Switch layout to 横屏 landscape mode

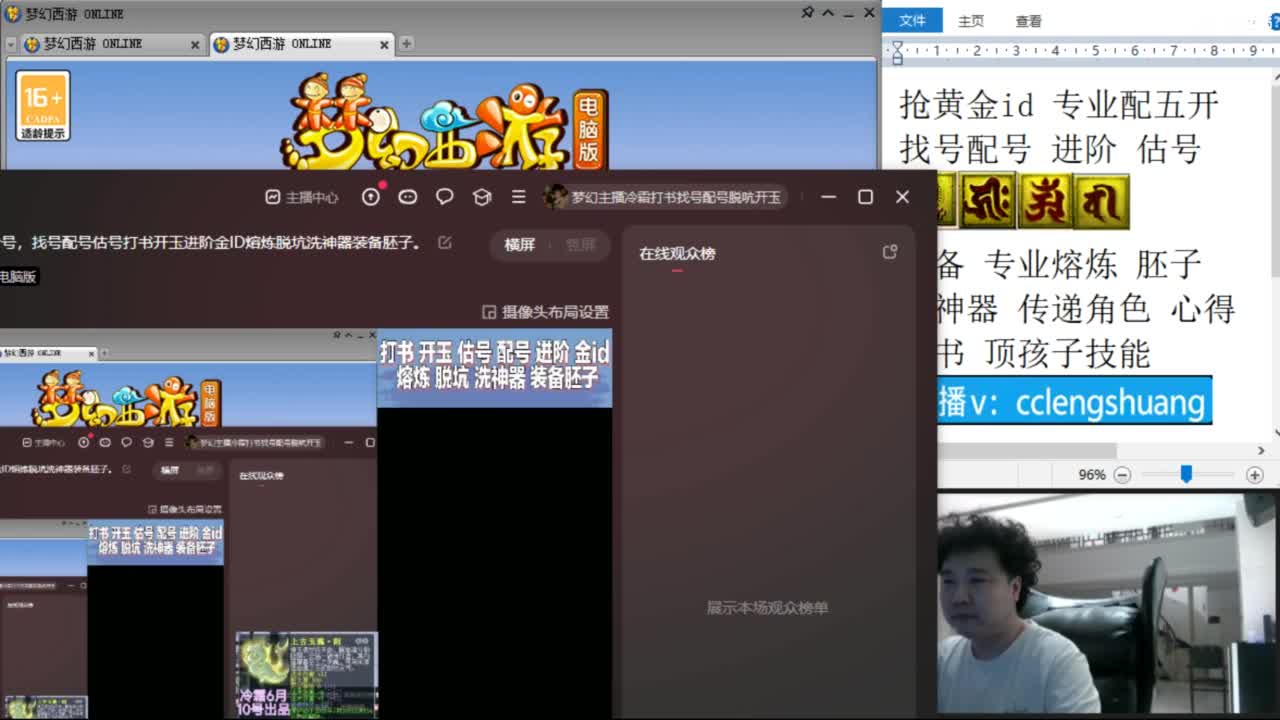520,245
